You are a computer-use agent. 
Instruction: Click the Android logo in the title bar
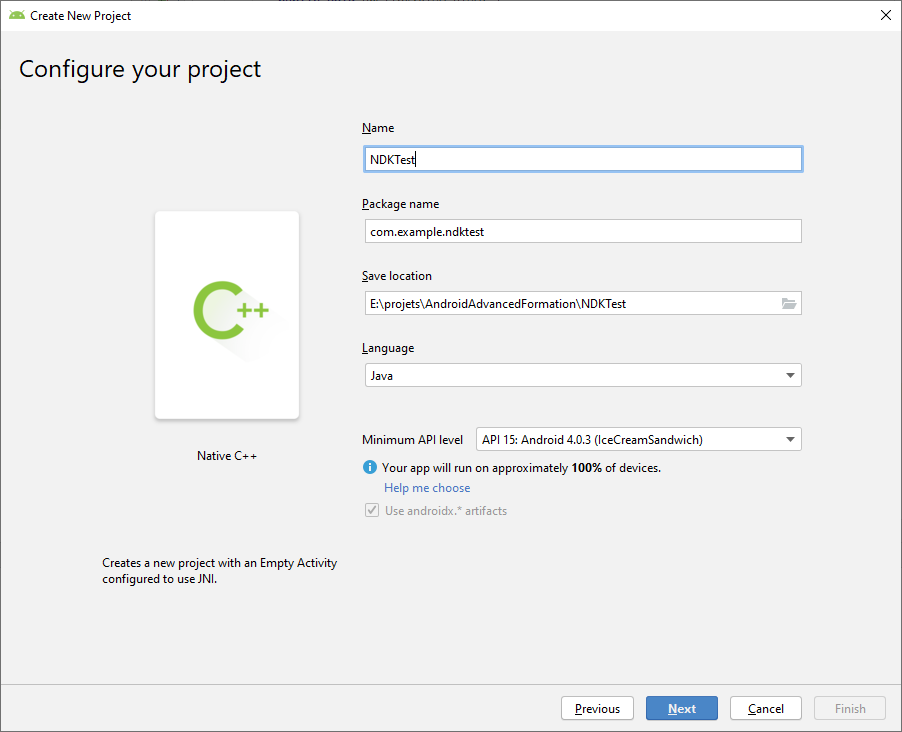tap(17, 15)
